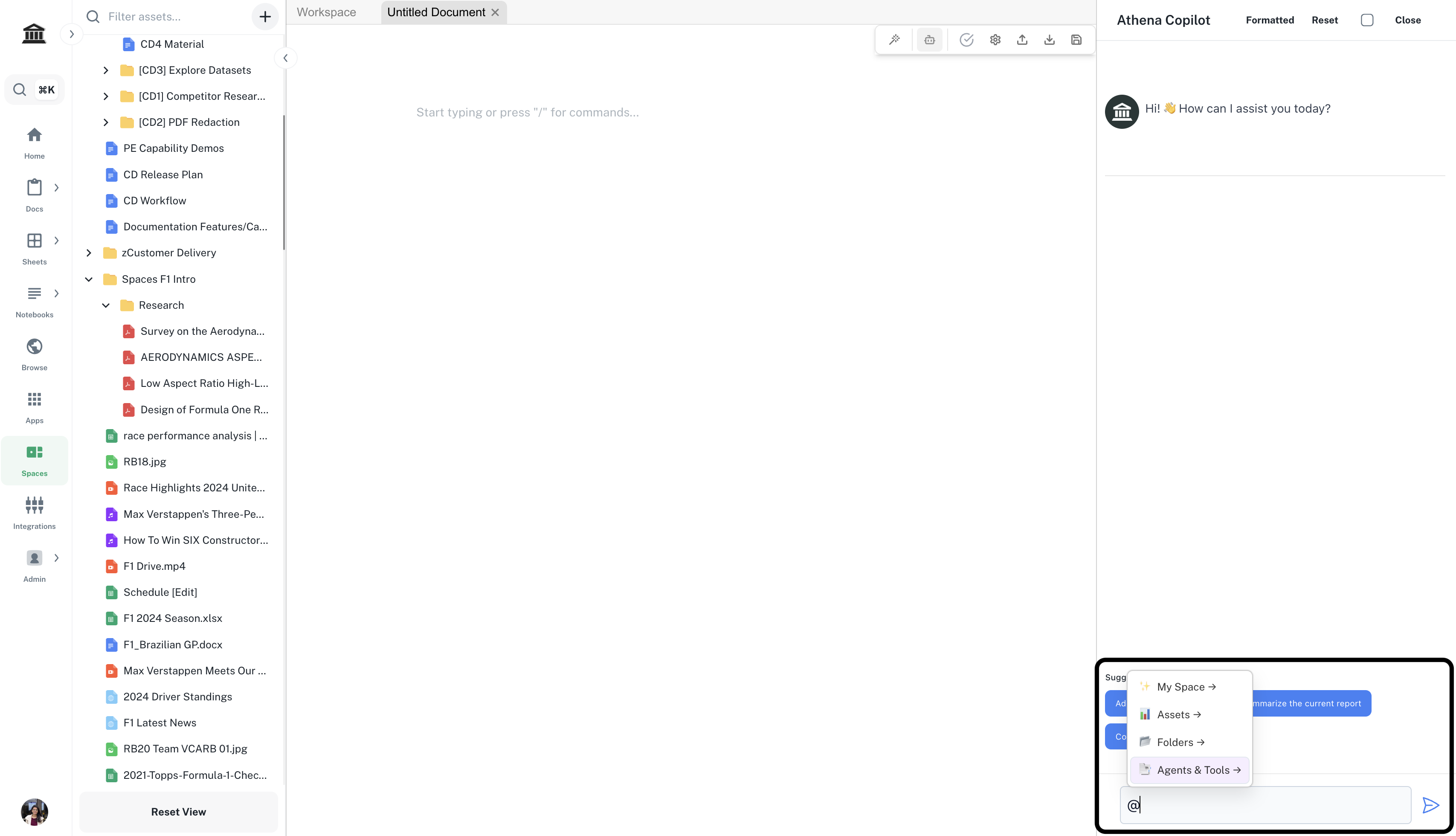Click the circular checkmark toolbar icon

click(x=966, y=40)
